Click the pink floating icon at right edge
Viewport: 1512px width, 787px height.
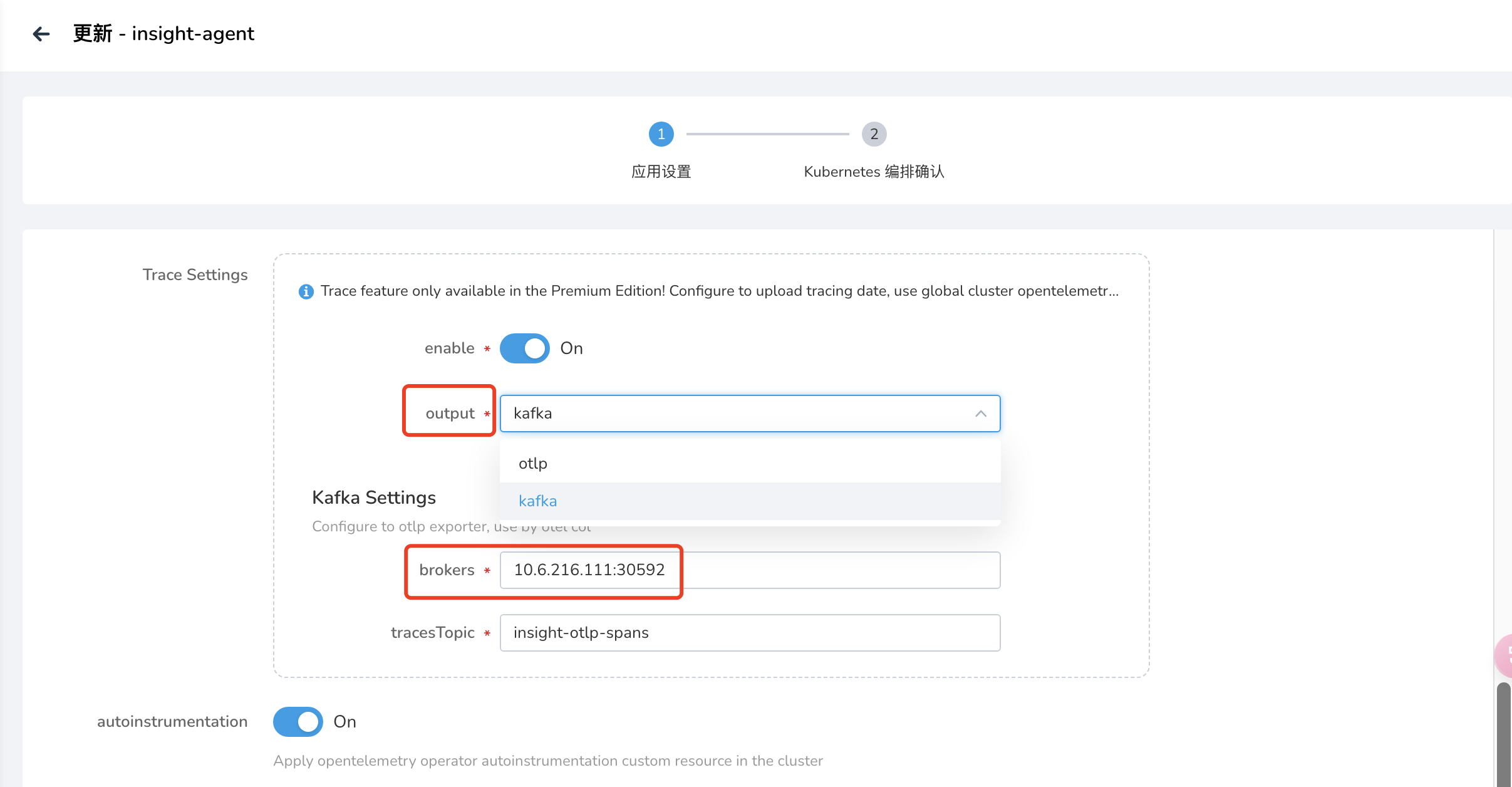click(x=1504, y=655)
